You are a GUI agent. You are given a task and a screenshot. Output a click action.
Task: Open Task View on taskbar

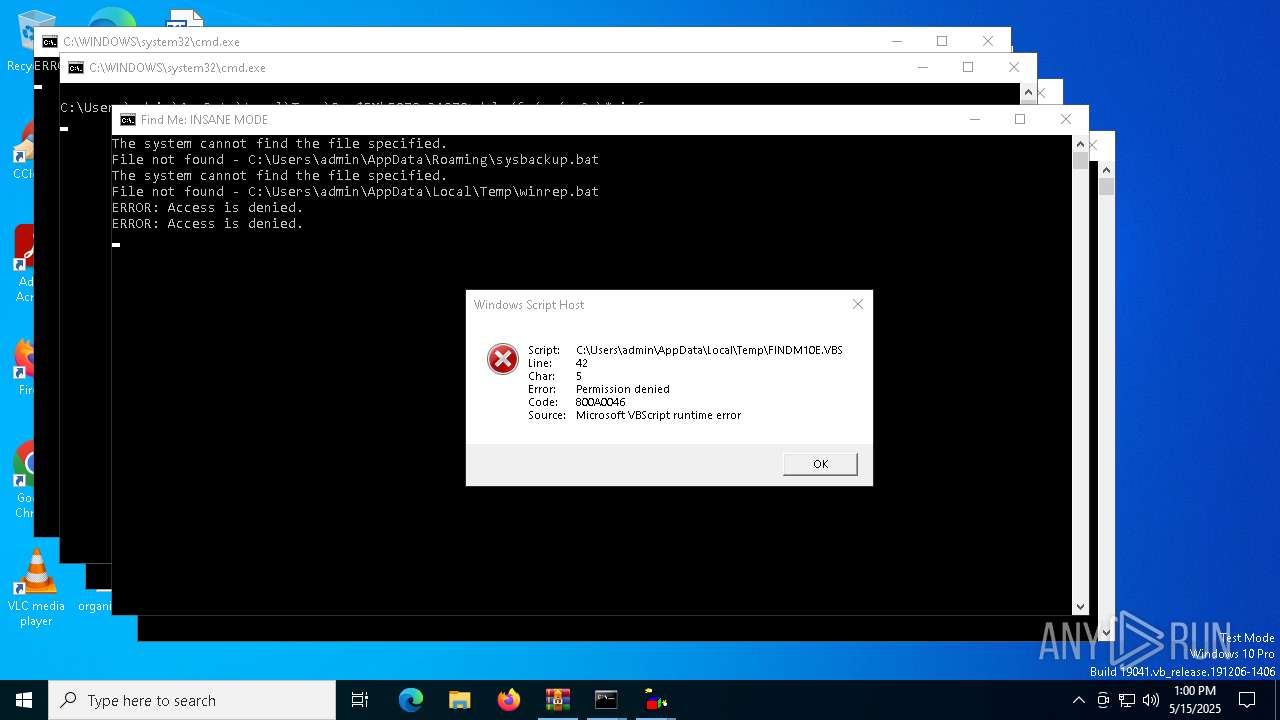[x=360, y=700]
